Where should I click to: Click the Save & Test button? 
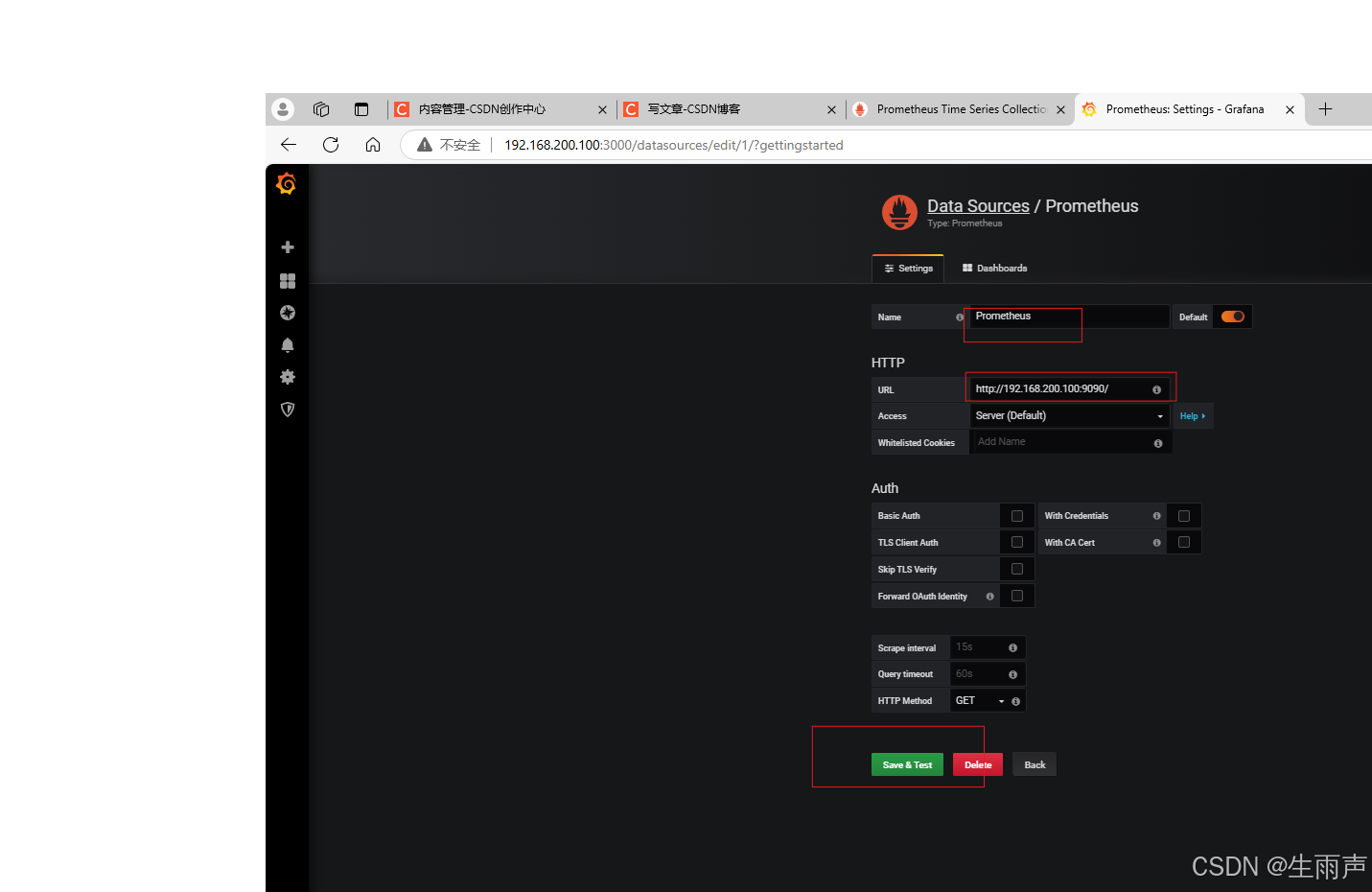[x=907, y=764]
